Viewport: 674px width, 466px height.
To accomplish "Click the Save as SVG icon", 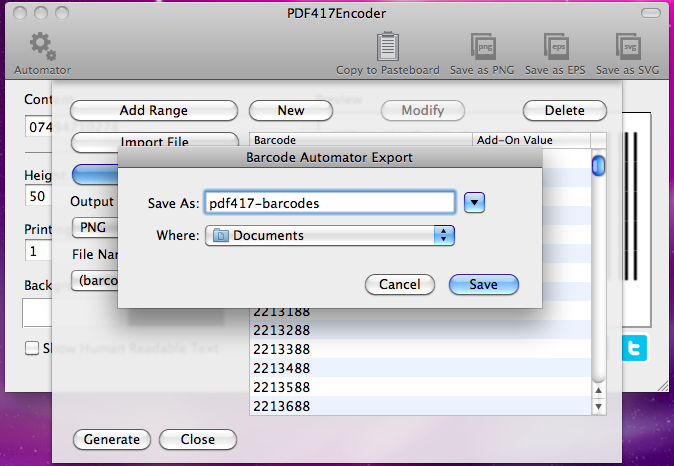I will [x=628, y=46].
